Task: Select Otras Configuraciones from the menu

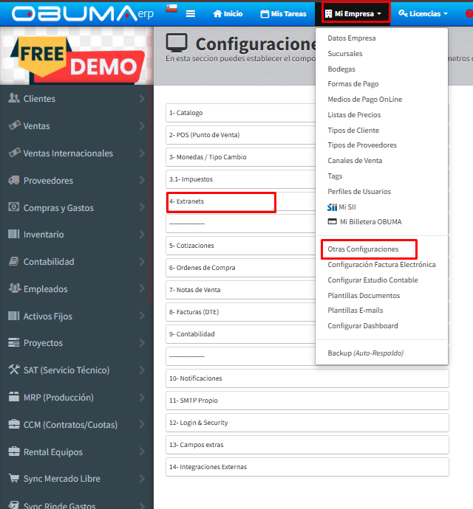Action: pyautogui.click(x=363, y=249)
